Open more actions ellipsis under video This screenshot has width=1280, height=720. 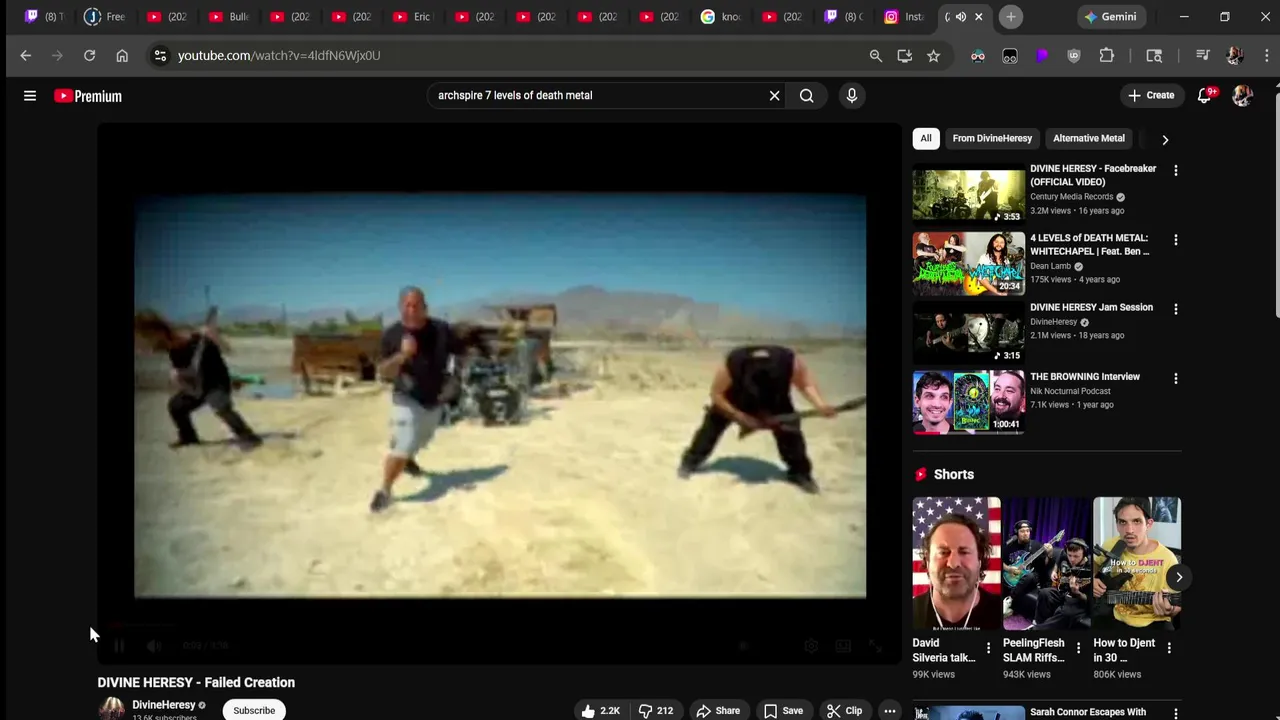click(x=889, y=711)
